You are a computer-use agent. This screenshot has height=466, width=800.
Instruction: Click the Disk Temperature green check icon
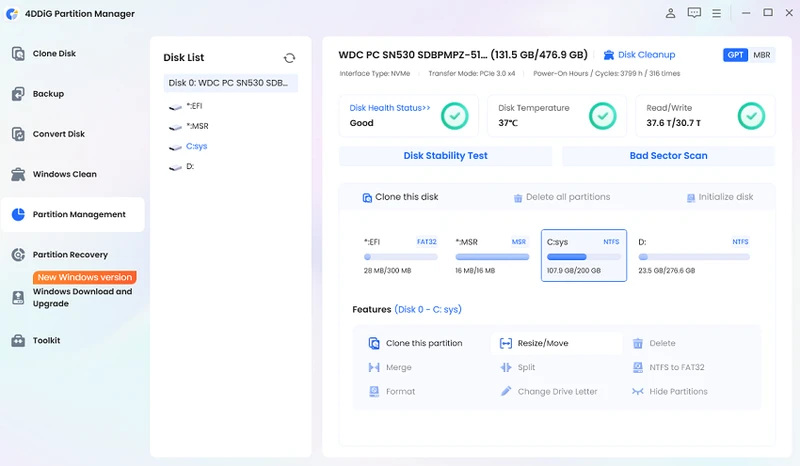coord(603,116)
